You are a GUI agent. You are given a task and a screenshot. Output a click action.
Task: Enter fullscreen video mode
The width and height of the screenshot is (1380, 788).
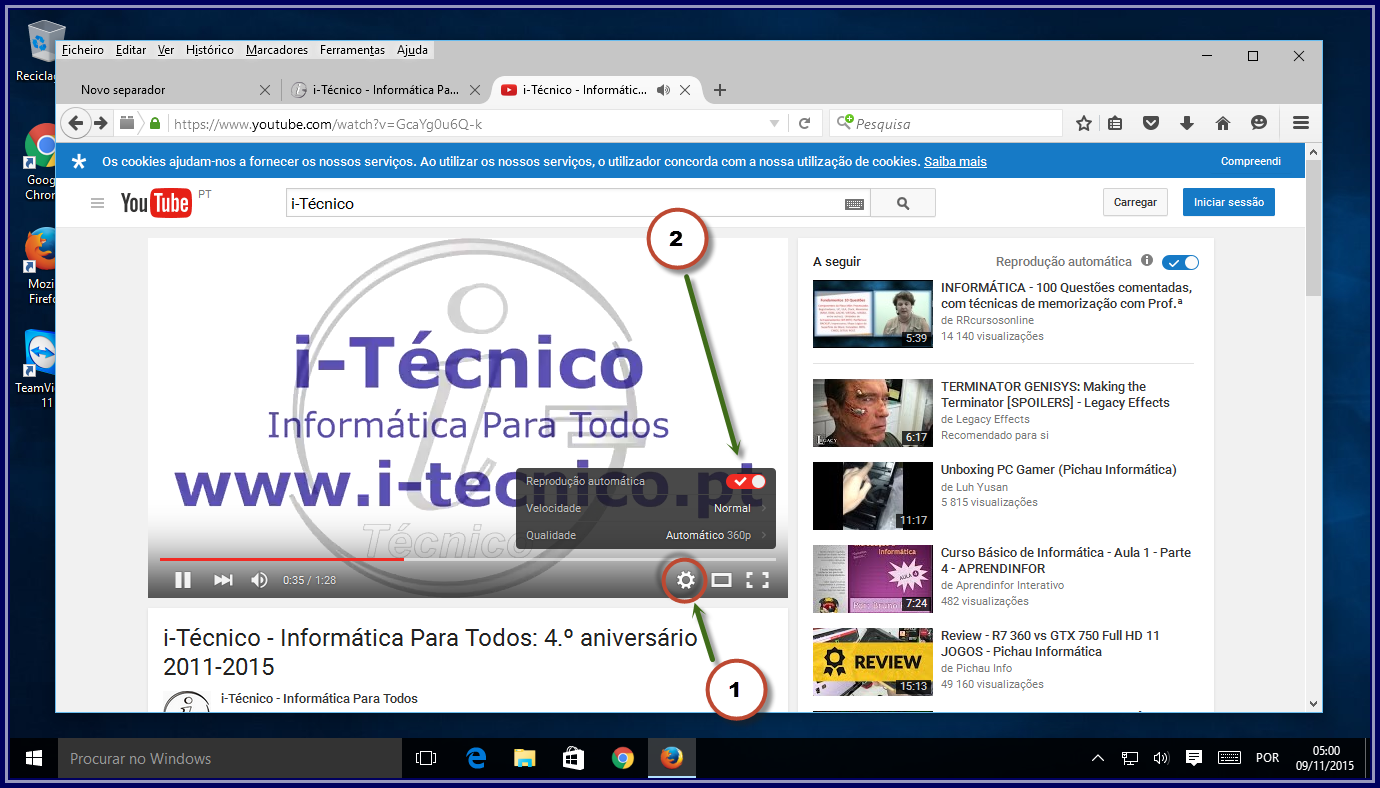point(758,580)
